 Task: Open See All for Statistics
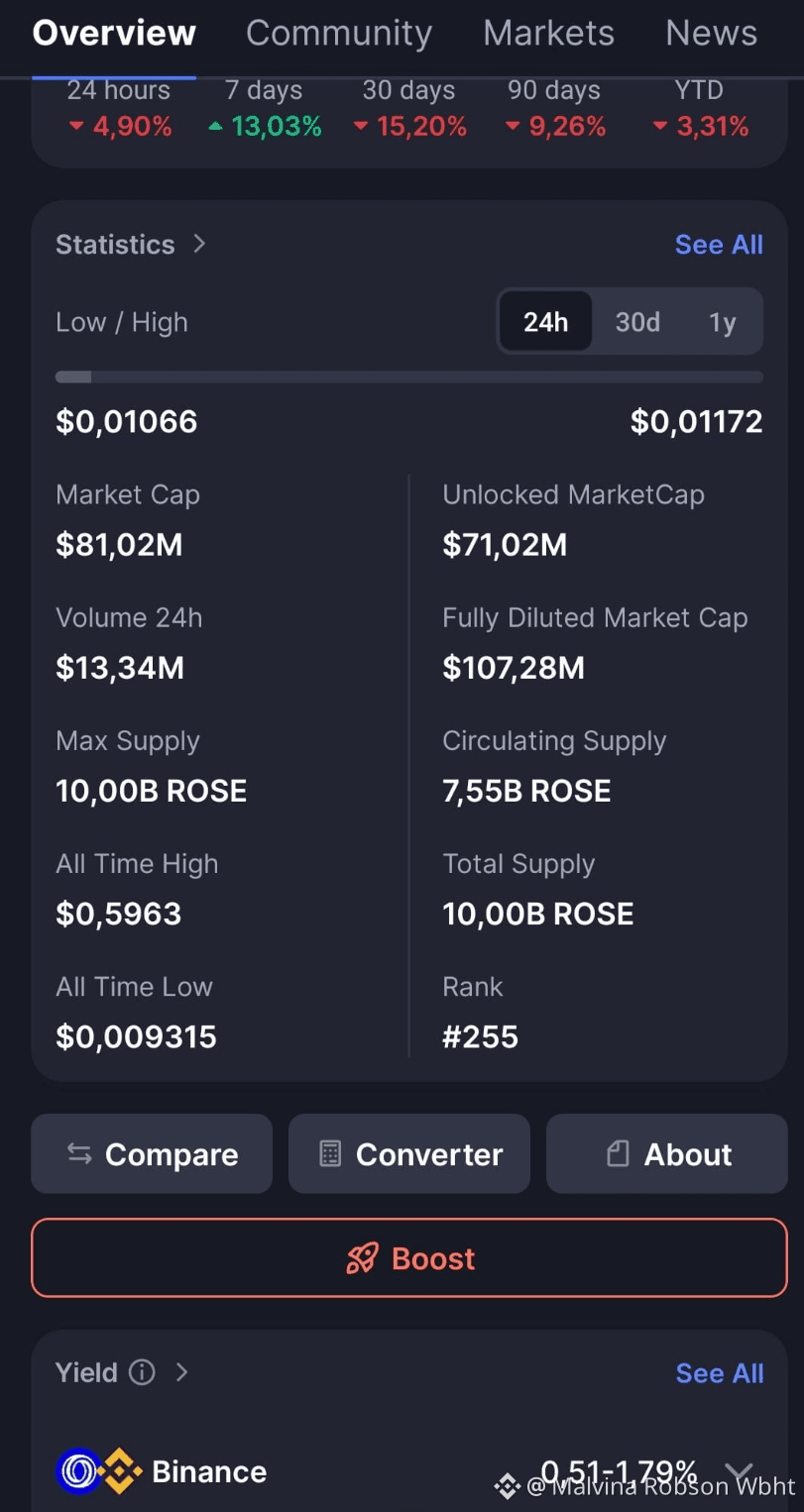719,245
